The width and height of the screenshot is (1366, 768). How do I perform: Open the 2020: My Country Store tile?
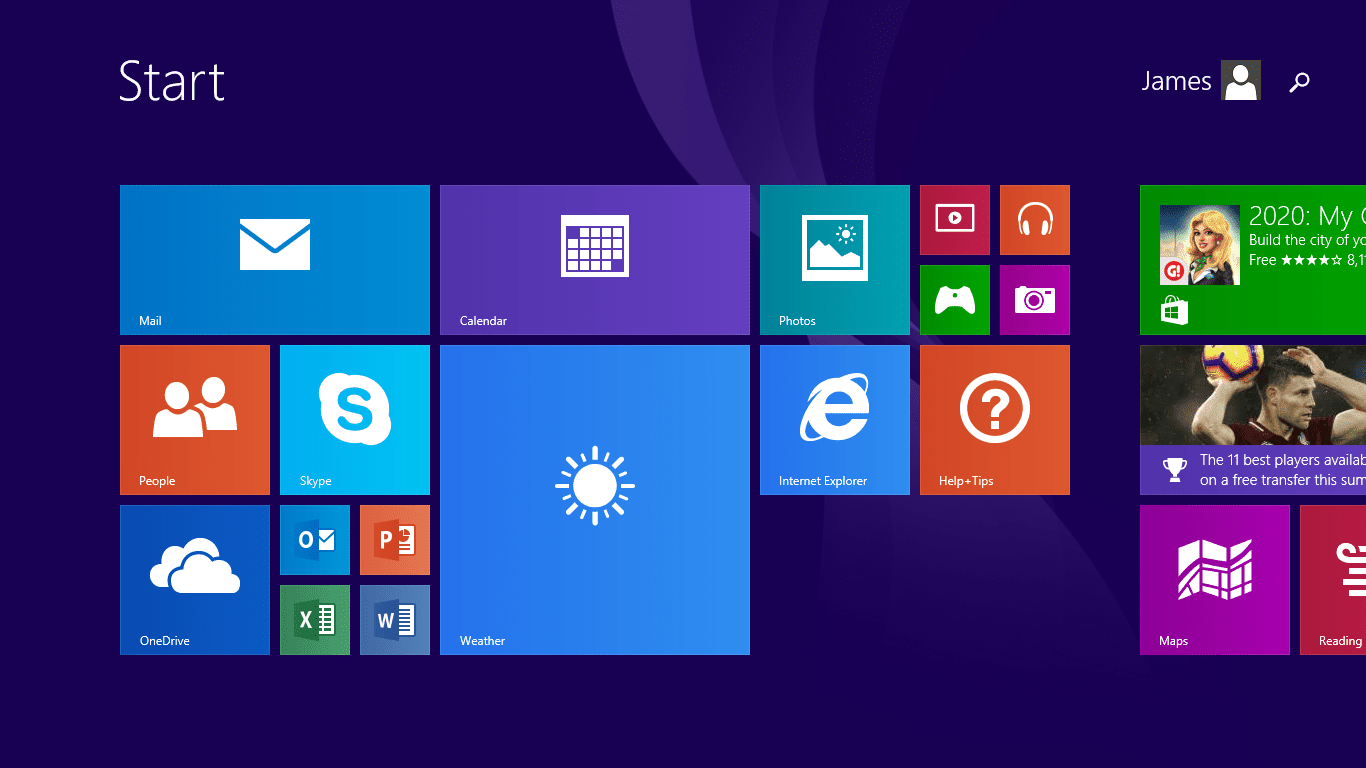(1255, 259)
